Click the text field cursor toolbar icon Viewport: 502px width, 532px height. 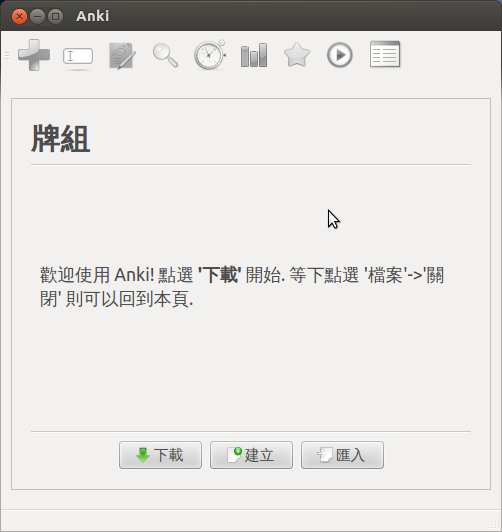(78, 56)
